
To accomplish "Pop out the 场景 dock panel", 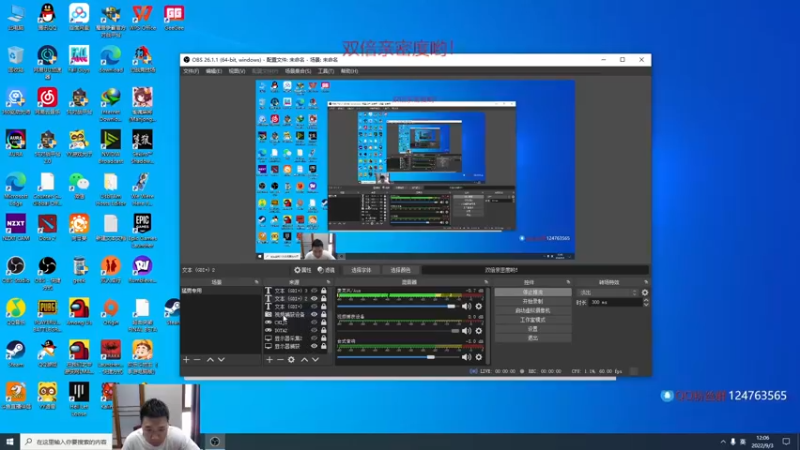I will (x=257, y=282).
